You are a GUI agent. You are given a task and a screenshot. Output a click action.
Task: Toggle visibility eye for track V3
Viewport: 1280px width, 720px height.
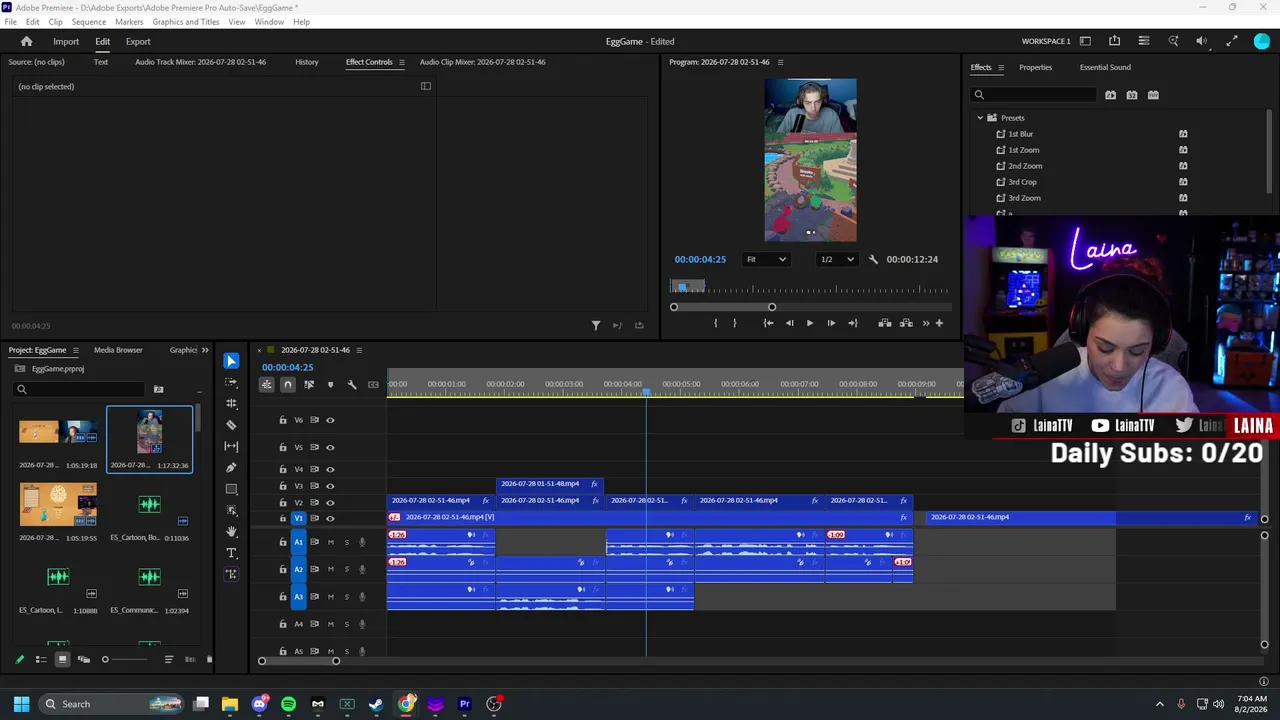point(330,486)
